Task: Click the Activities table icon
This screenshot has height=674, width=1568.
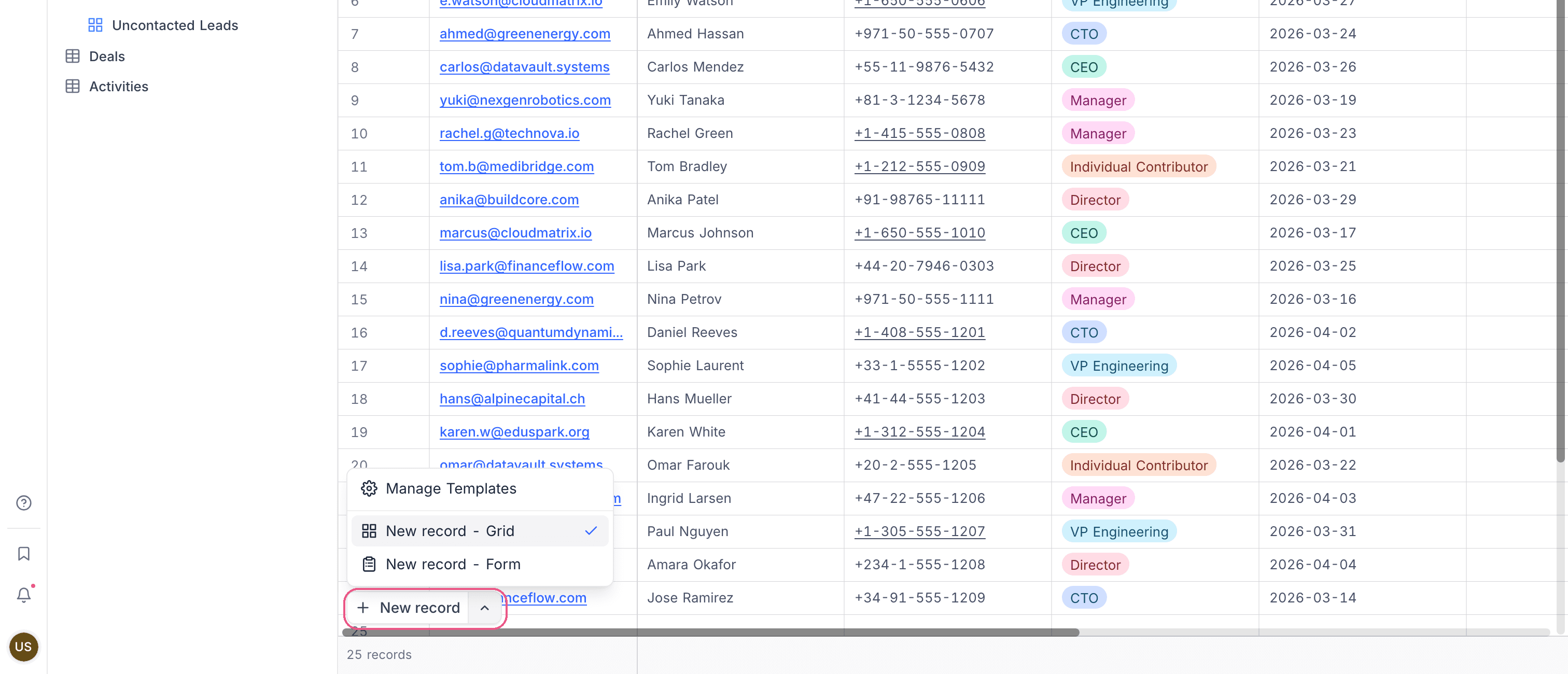Action: coord(73,87)
